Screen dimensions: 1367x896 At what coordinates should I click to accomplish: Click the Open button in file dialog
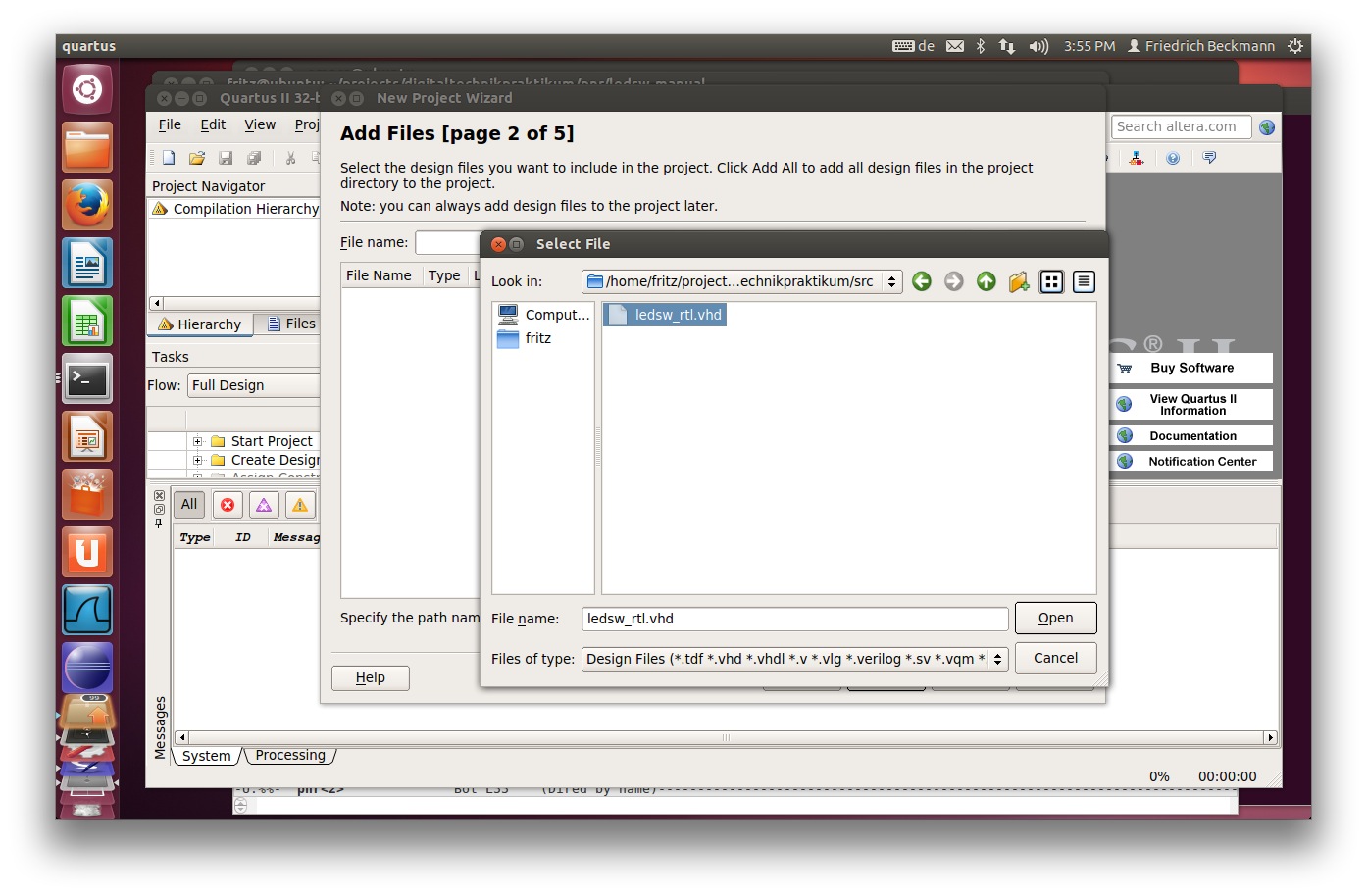pos(1055,618)
